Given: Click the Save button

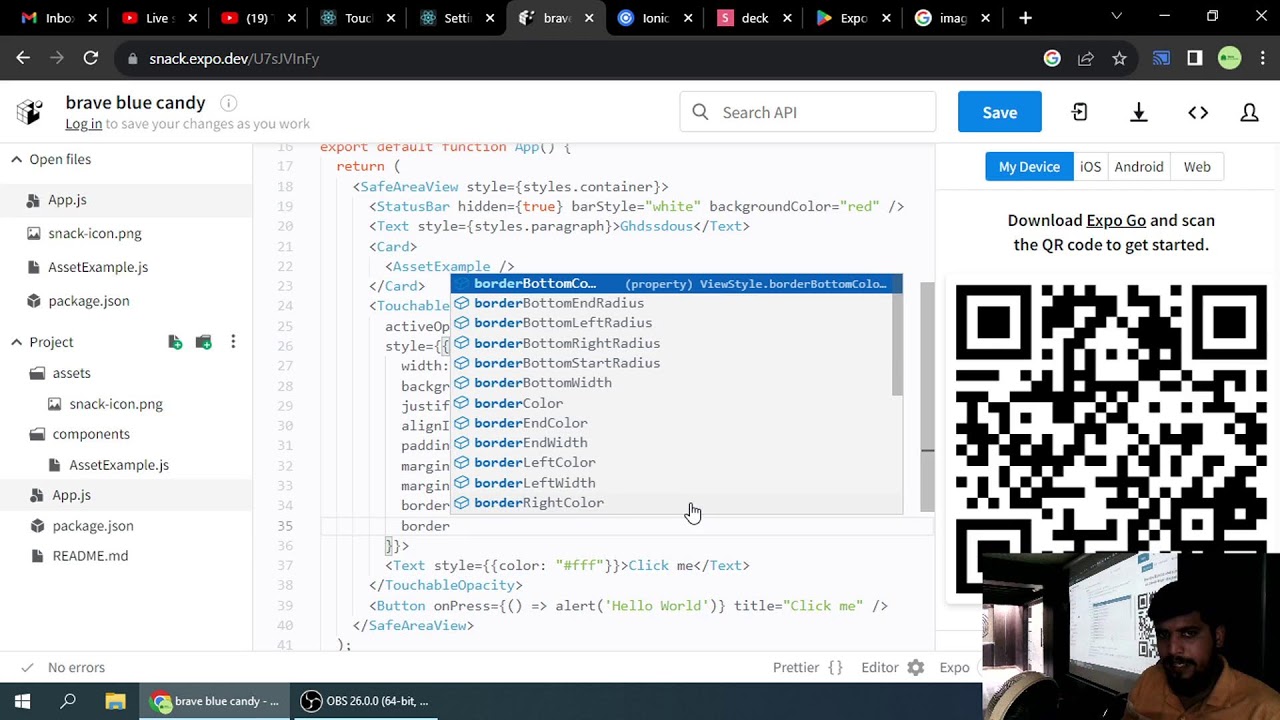Looking at the screenshot, I should 999,112.
